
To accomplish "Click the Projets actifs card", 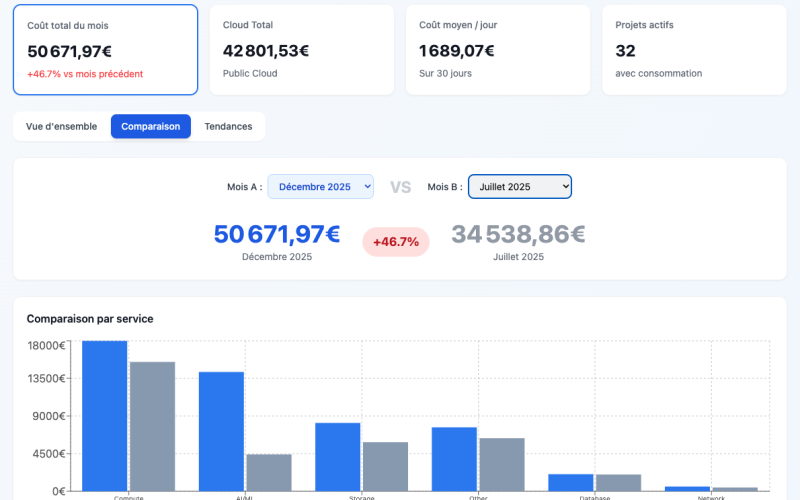I will pos(693,50).
